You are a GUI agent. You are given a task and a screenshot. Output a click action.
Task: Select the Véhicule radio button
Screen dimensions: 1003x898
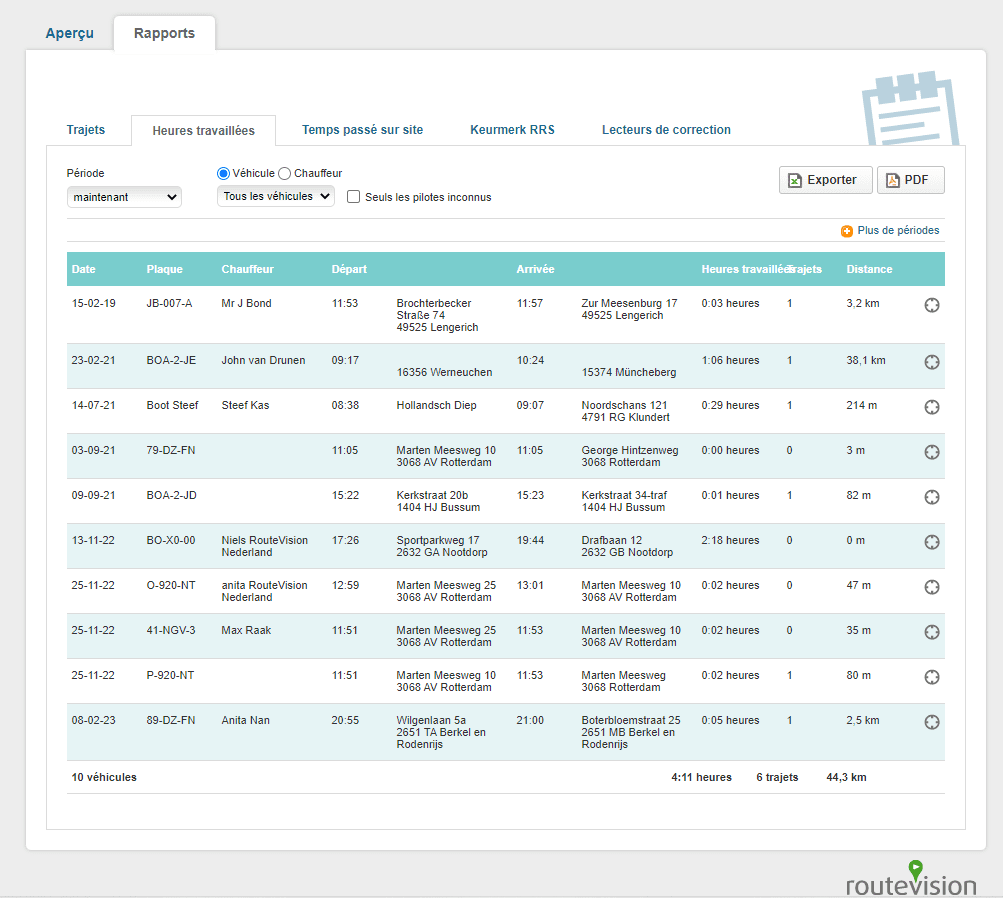[x=224, y=174]
